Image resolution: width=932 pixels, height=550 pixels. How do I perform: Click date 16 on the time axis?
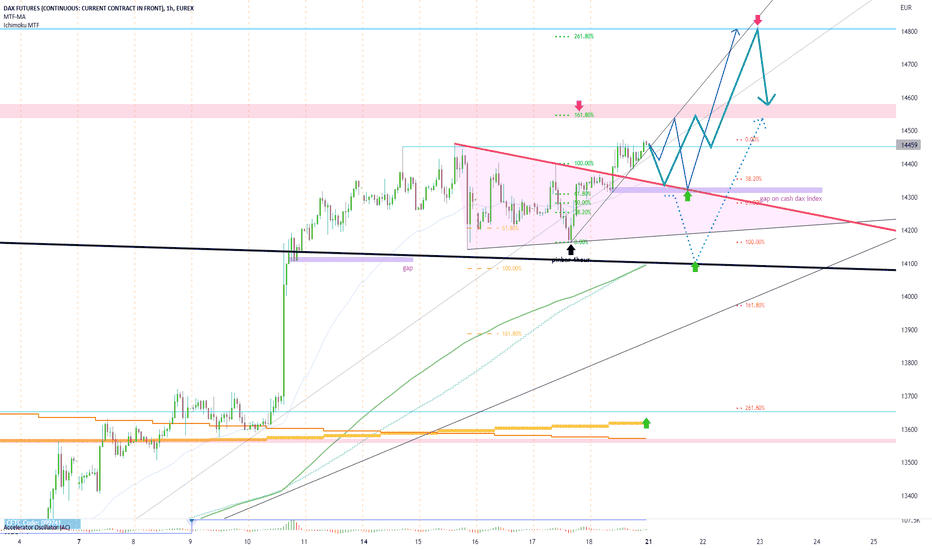click(475, 542)
